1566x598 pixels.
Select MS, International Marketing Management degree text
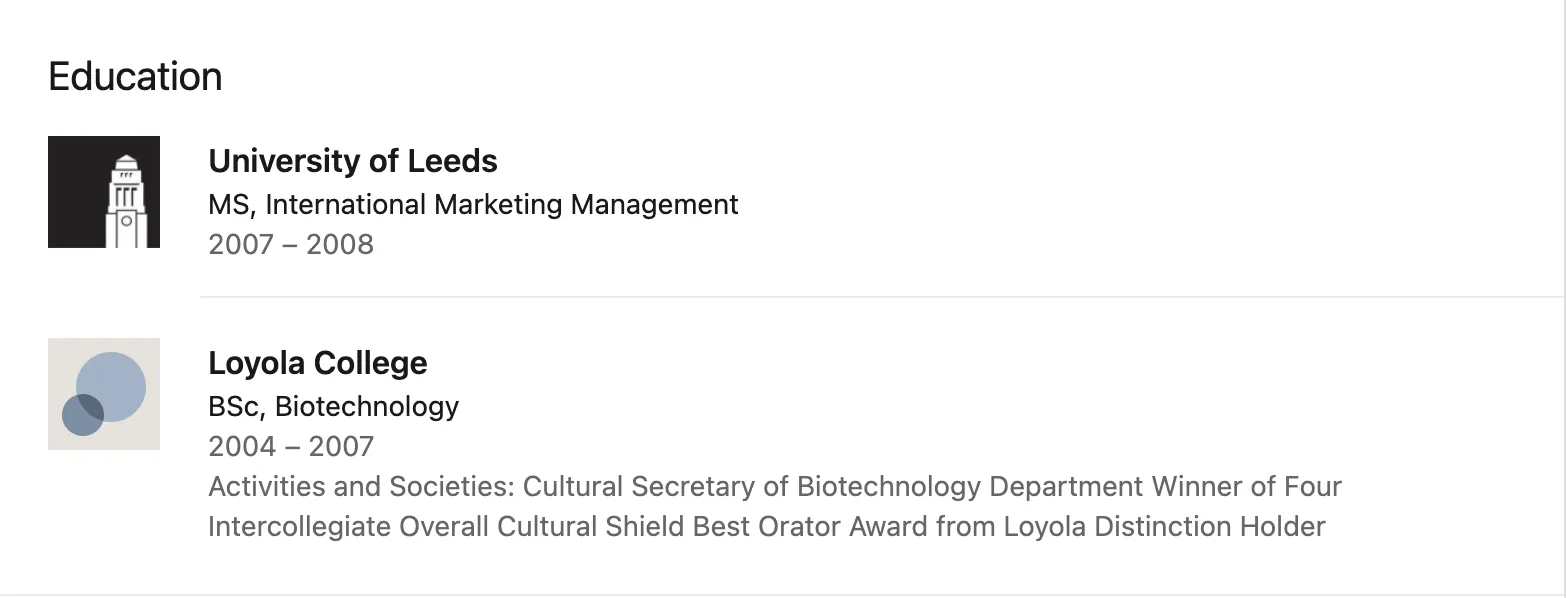473,205
